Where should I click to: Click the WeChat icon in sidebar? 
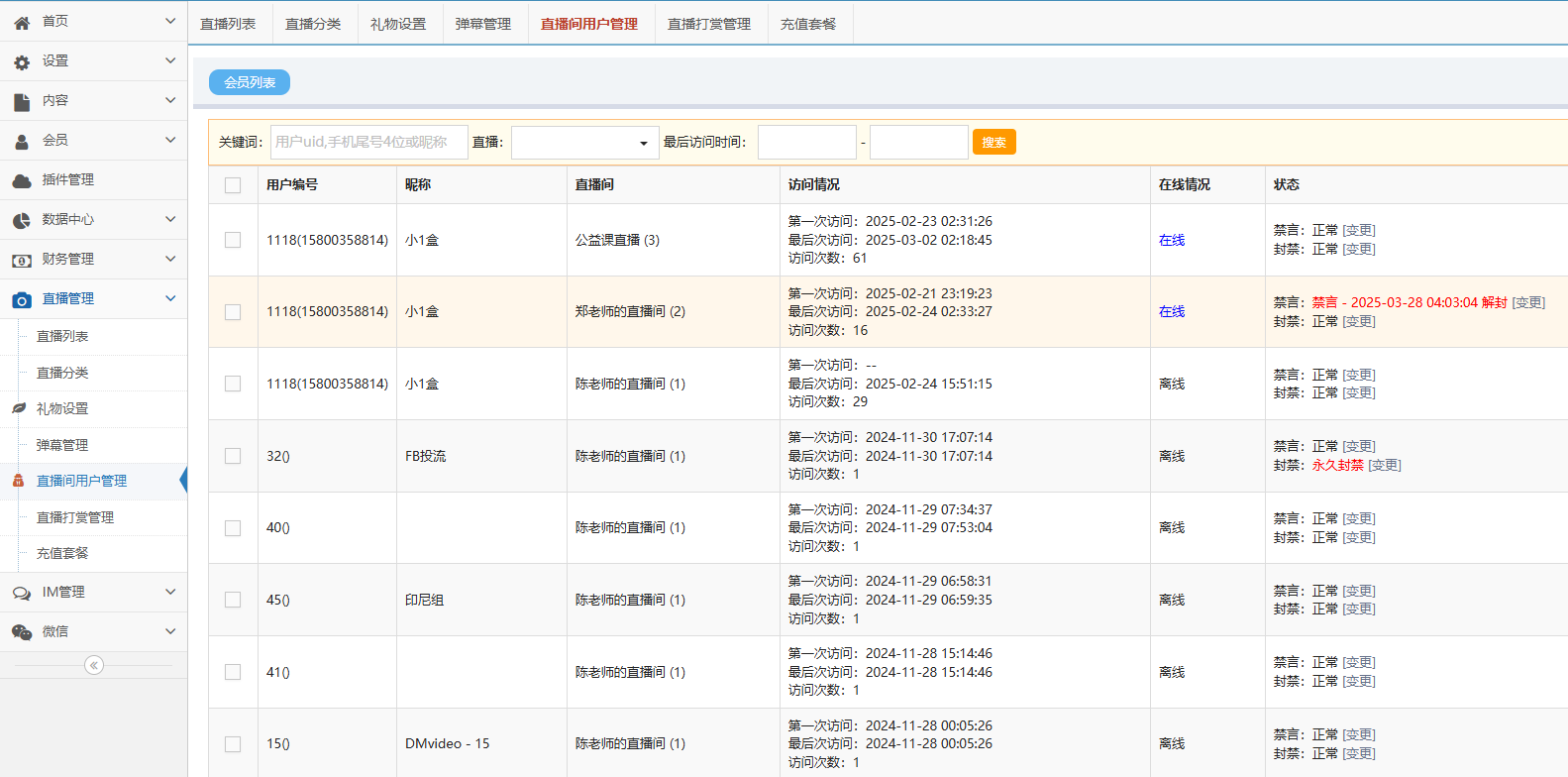pos(22,632)
